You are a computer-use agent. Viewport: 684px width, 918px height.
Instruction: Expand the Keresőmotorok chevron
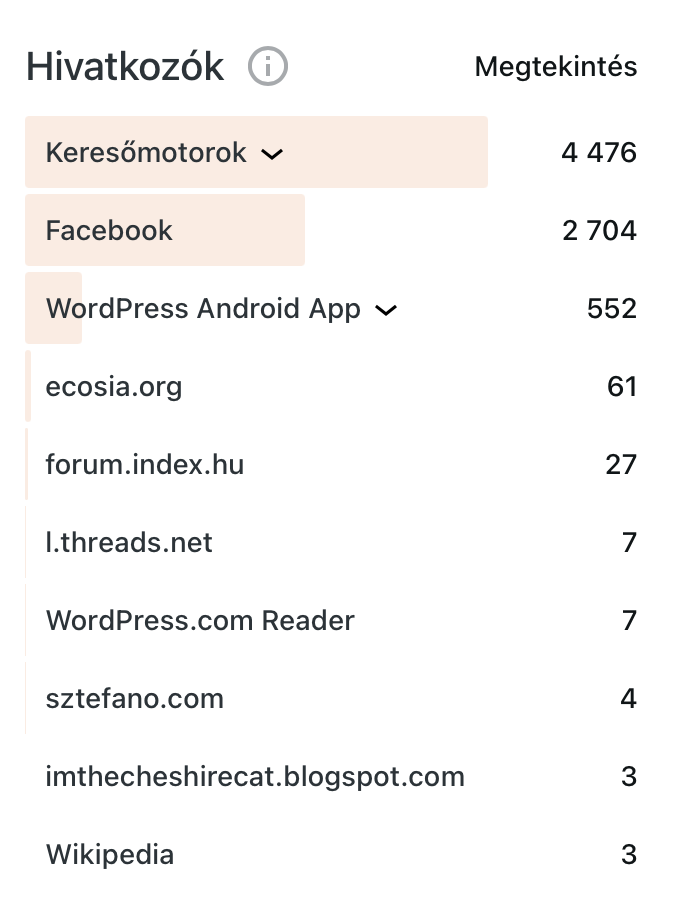272,153
